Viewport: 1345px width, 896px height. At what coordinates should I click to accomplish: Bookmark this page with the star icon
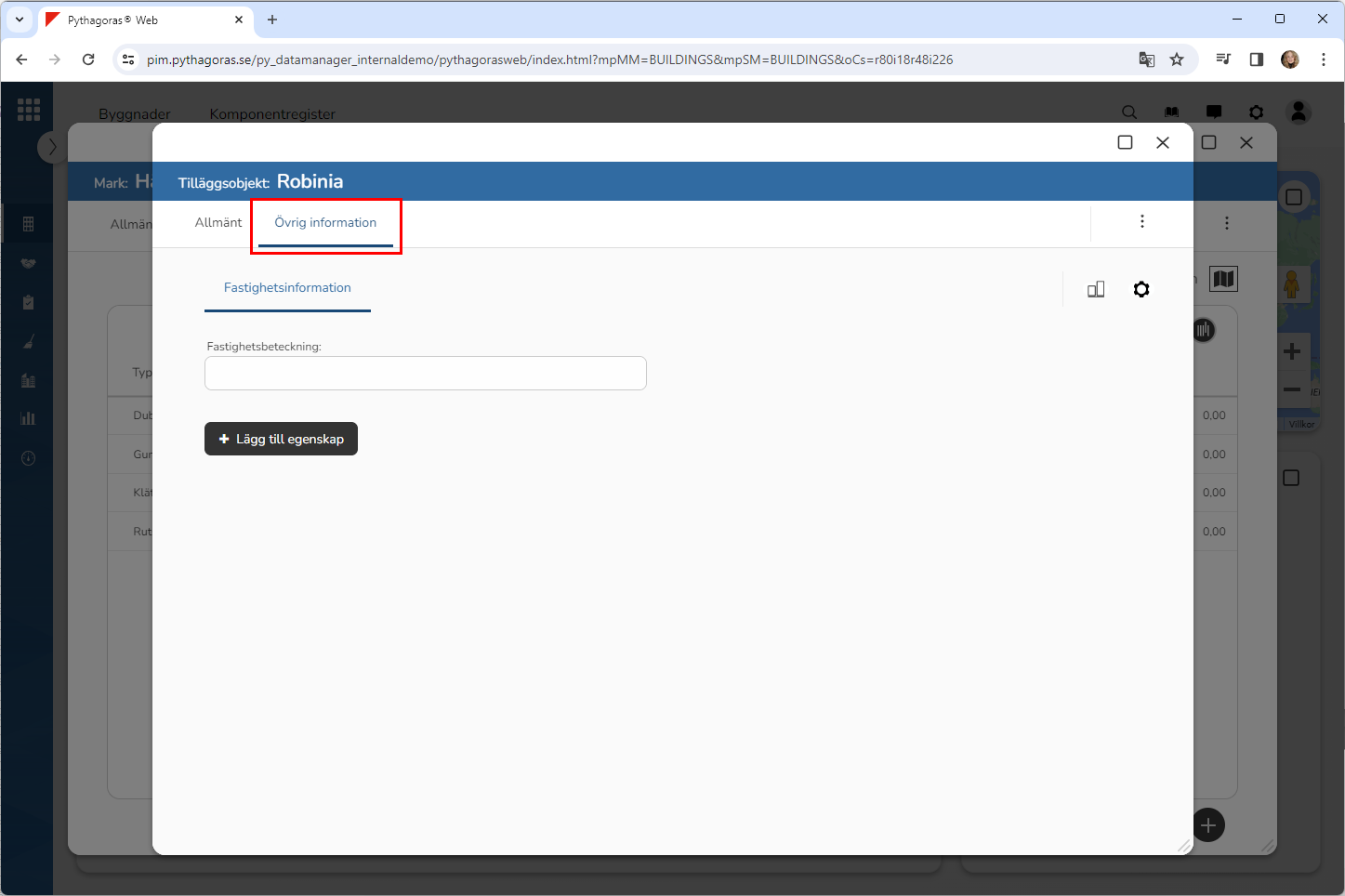(1177, 59)
